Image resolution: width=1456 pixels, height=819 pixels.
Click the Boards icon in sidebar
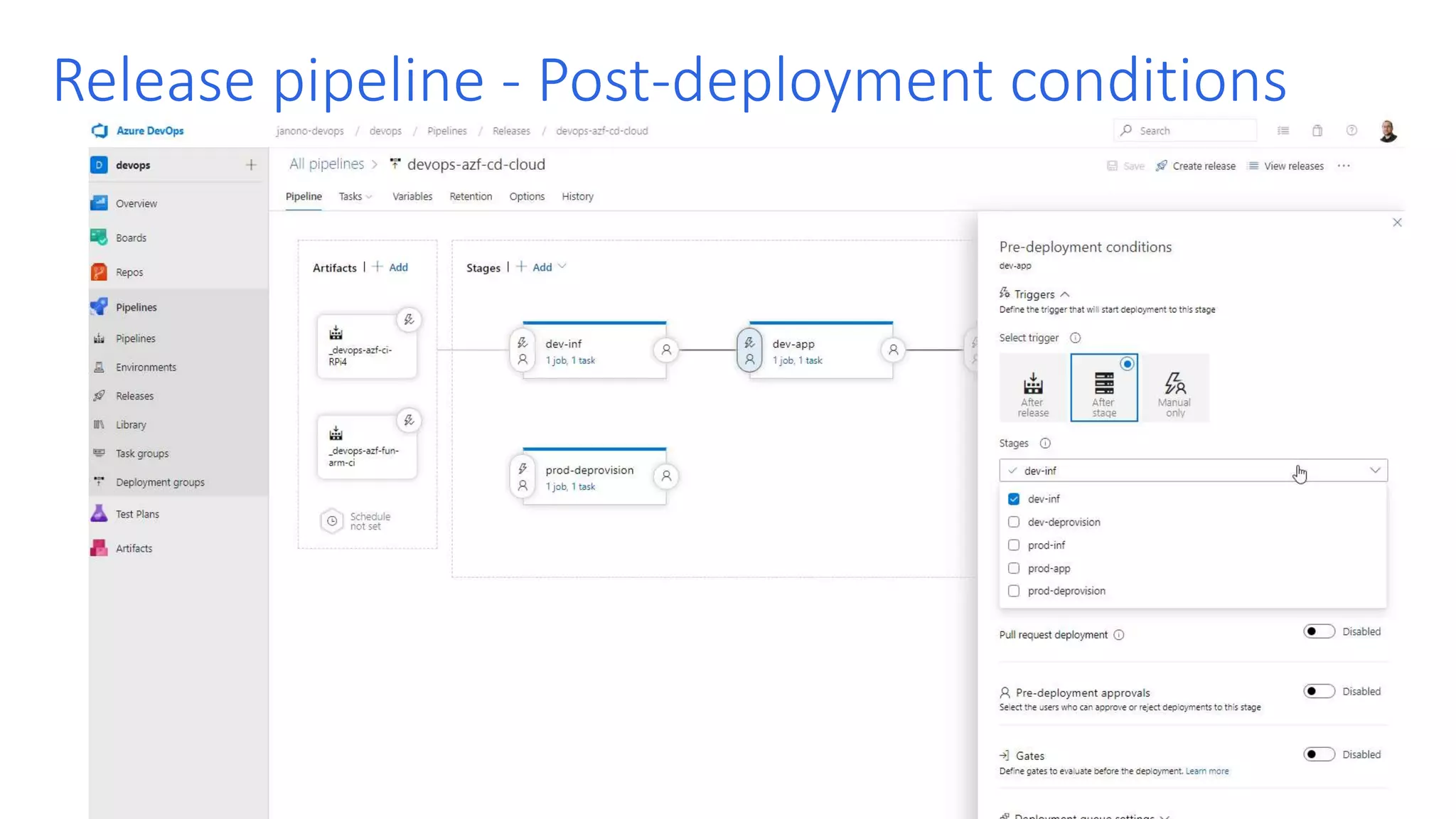tap(99, 237)
